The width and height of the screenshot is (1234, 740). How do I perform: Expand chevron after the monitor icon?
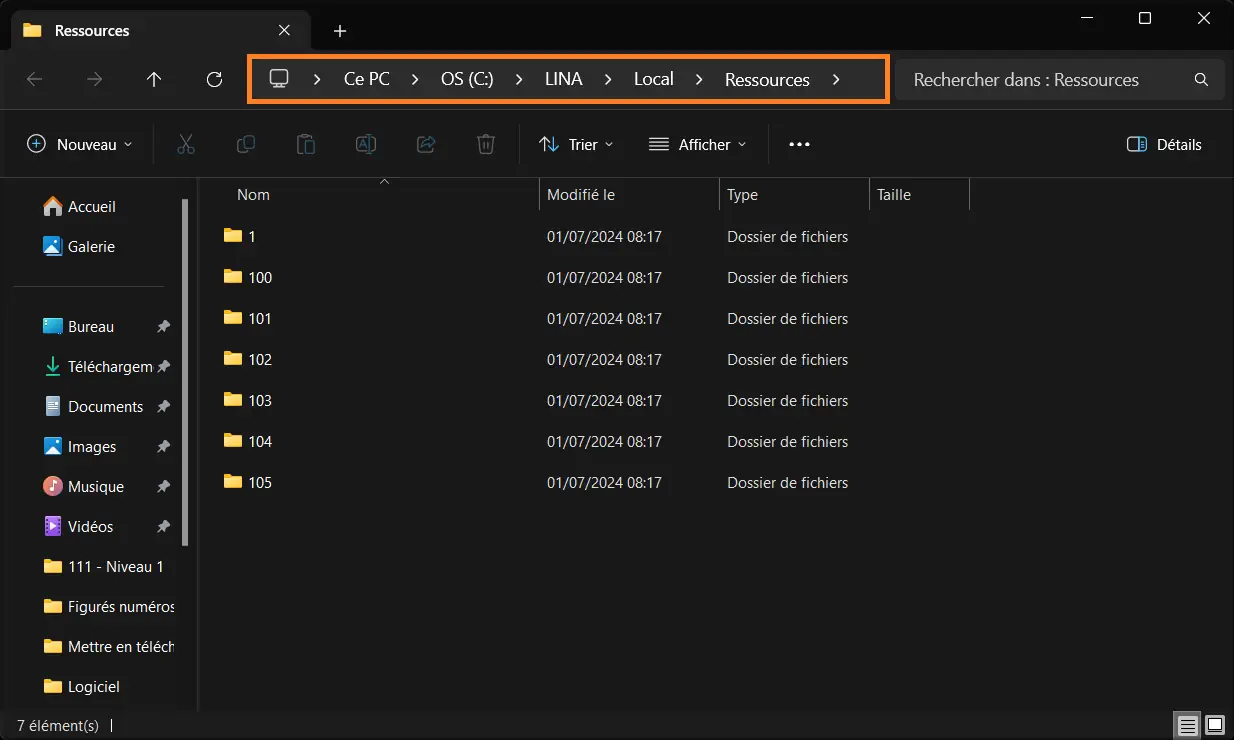[x=316, y=79]
